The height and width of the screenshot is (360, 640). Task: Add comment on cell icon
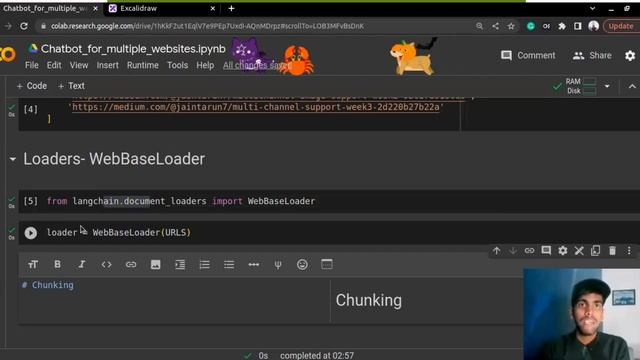[x=546, y=251]
